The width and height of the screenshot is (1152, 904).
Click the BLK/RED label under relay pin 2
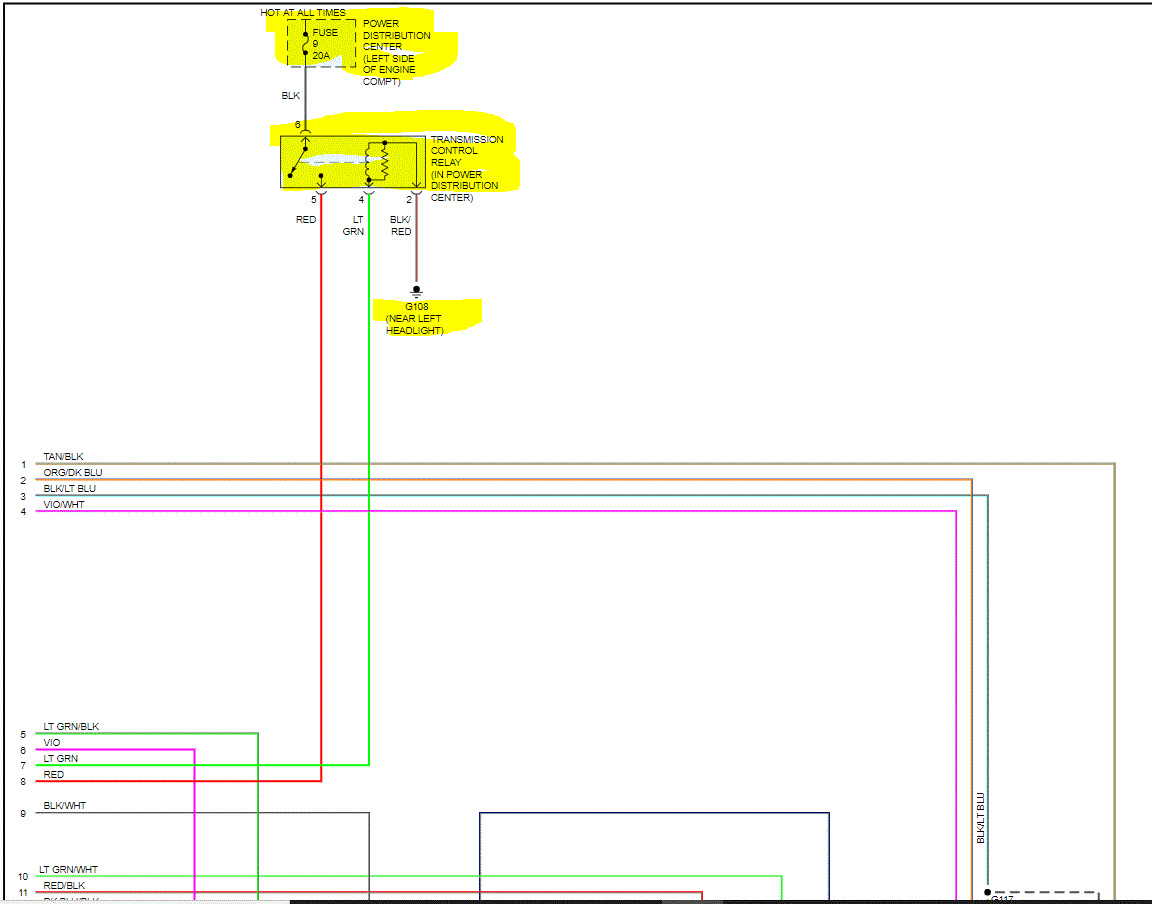pos(400,226)
